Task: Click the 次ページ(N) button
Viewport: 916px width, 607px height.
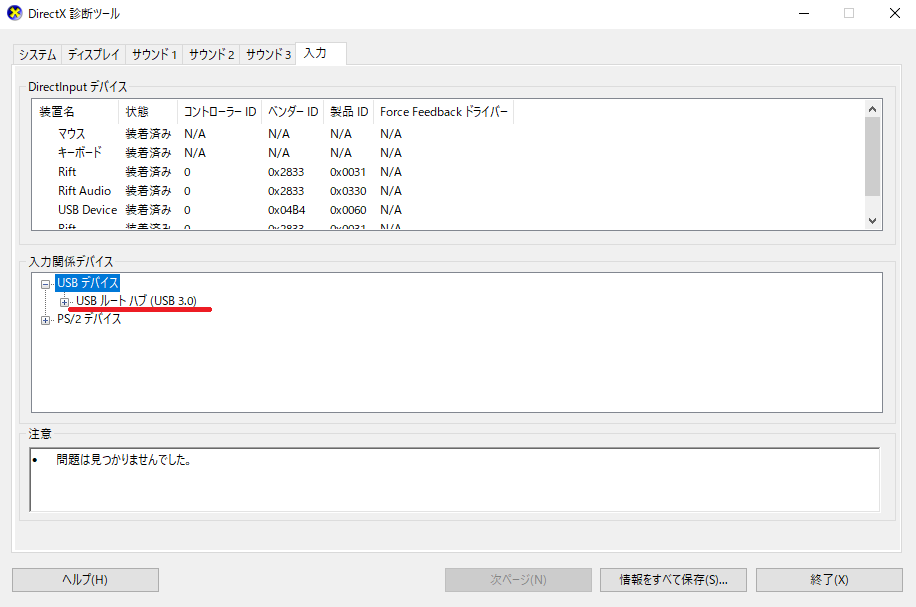Action: click(518, 580)
